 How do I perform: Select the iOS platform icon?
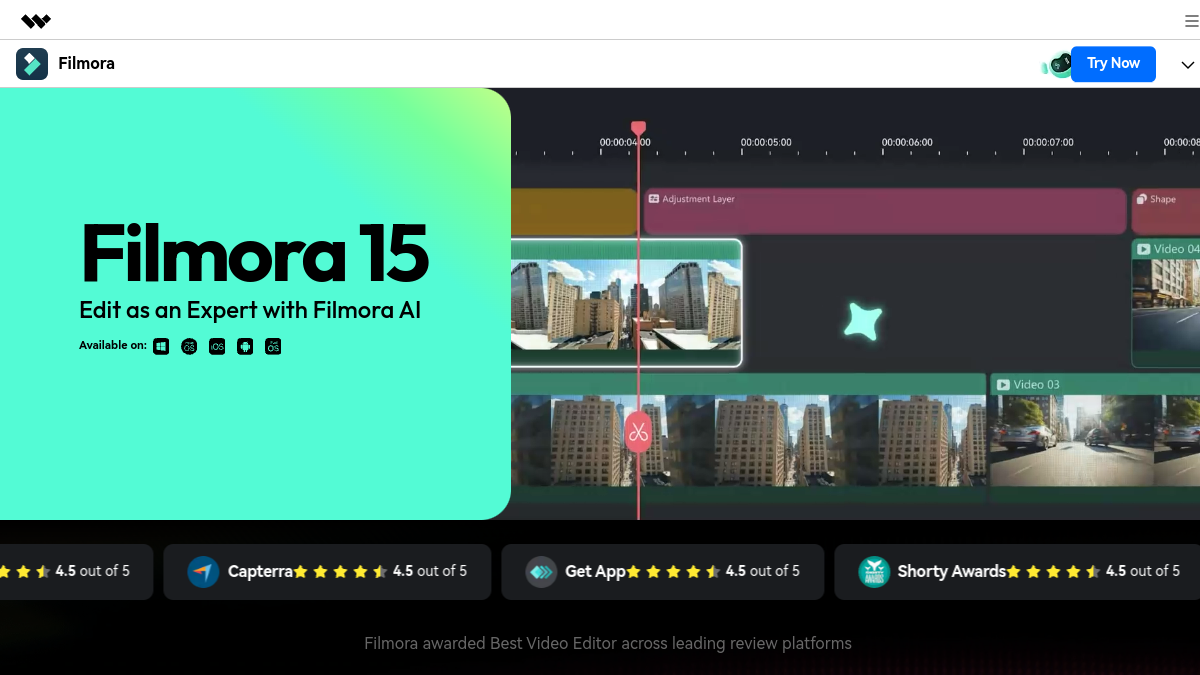click(217, 346)
